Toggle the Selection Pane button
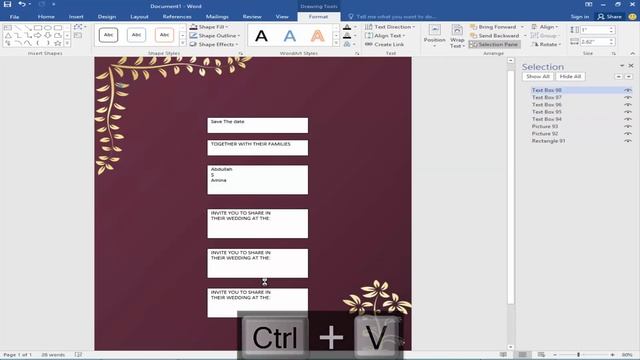This screenshot has height=360, width=640. 494,44
